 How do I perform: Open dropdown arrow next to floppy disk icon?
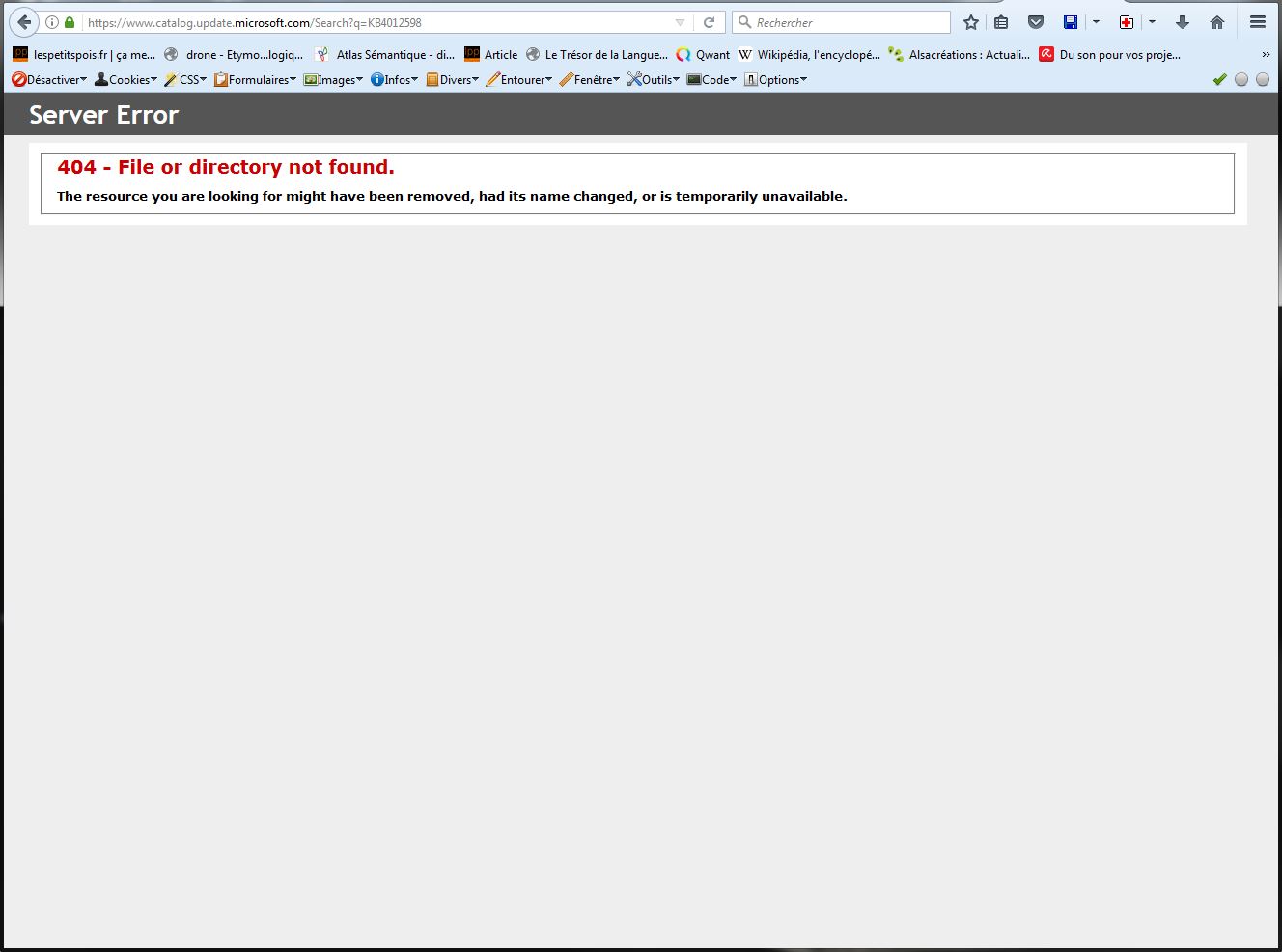[x=1096, y=22]
